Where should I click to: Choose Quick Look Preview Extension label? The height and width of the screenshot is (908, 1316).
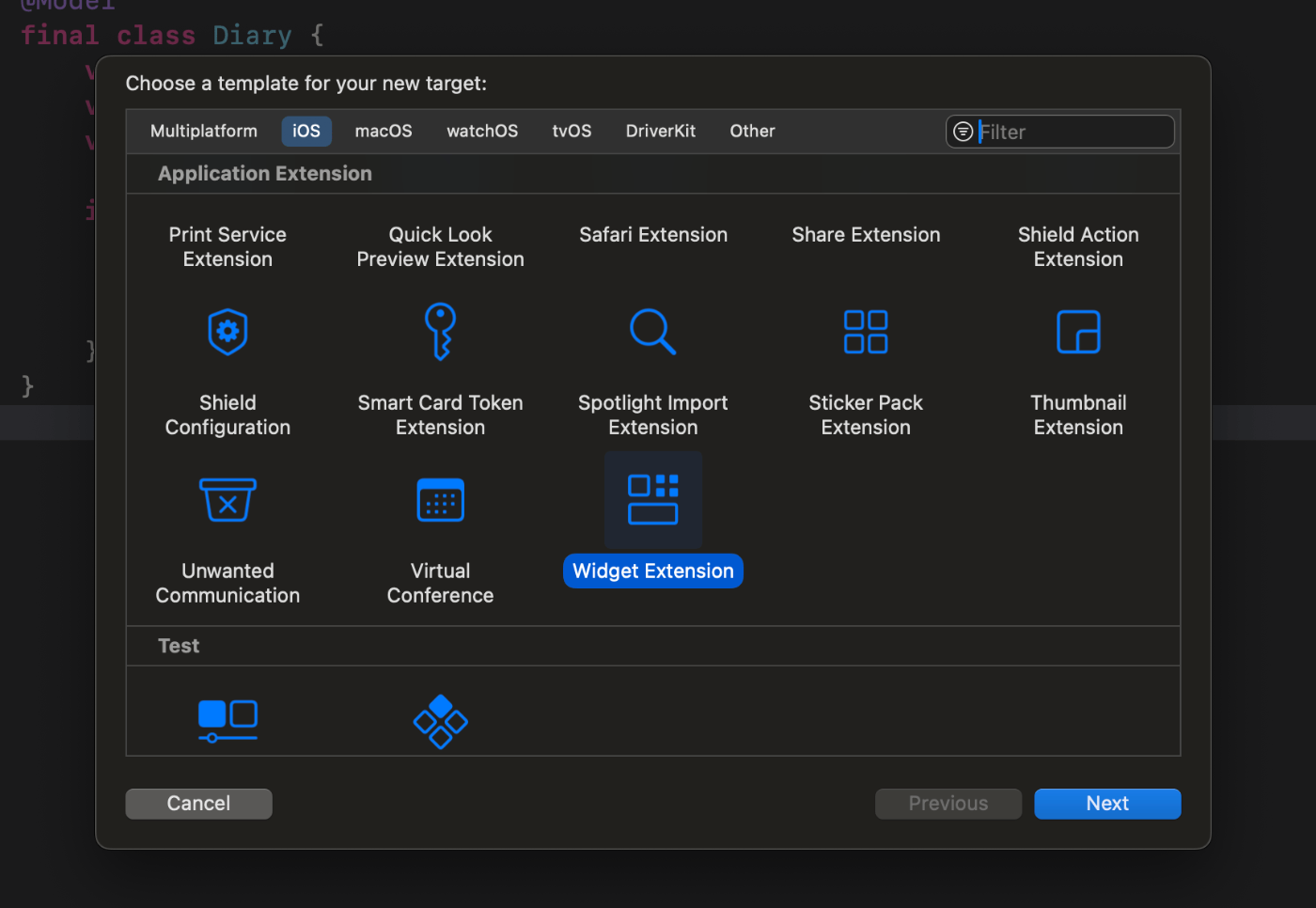[440, 247]
